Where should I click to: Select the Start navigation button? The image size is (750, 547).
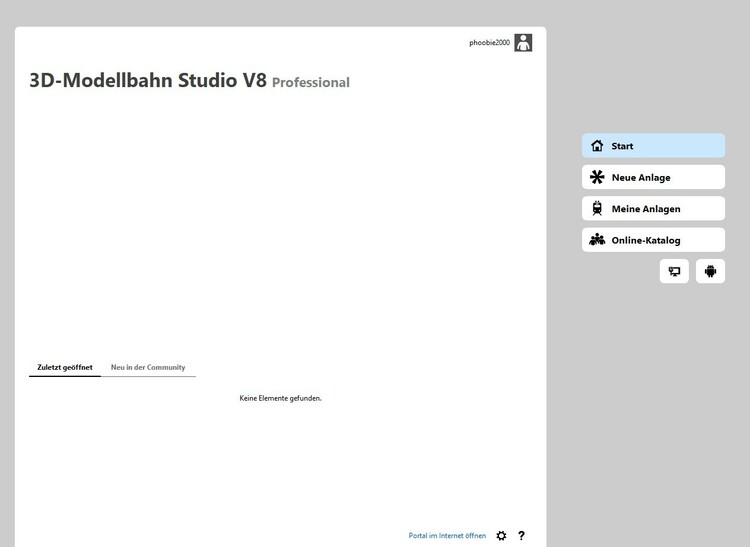(653, 146)
